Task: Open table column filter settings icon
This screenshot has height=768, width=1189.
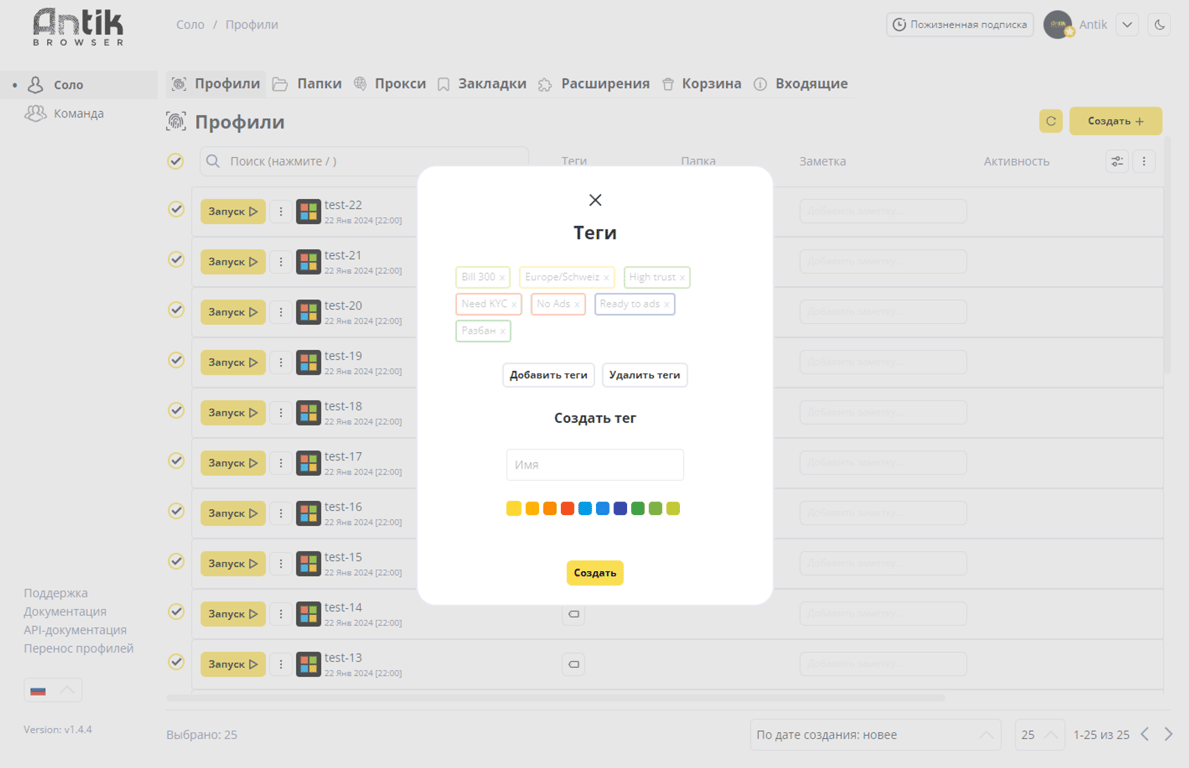Action: [1117, 161]
